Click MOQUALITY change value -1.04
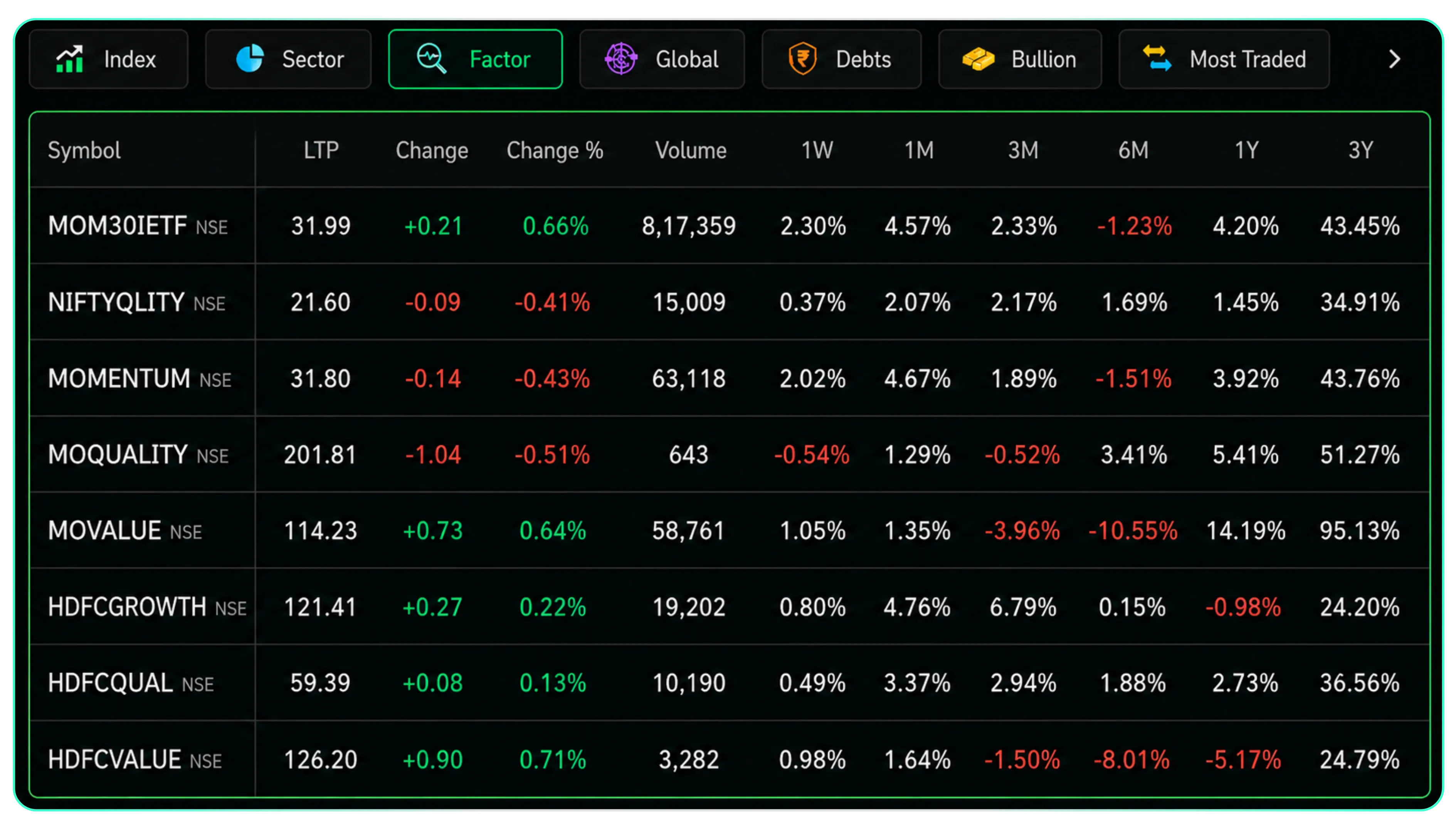Image resolution: width=1456 pixels, height=819 pixels. click(x=433, y=455)
